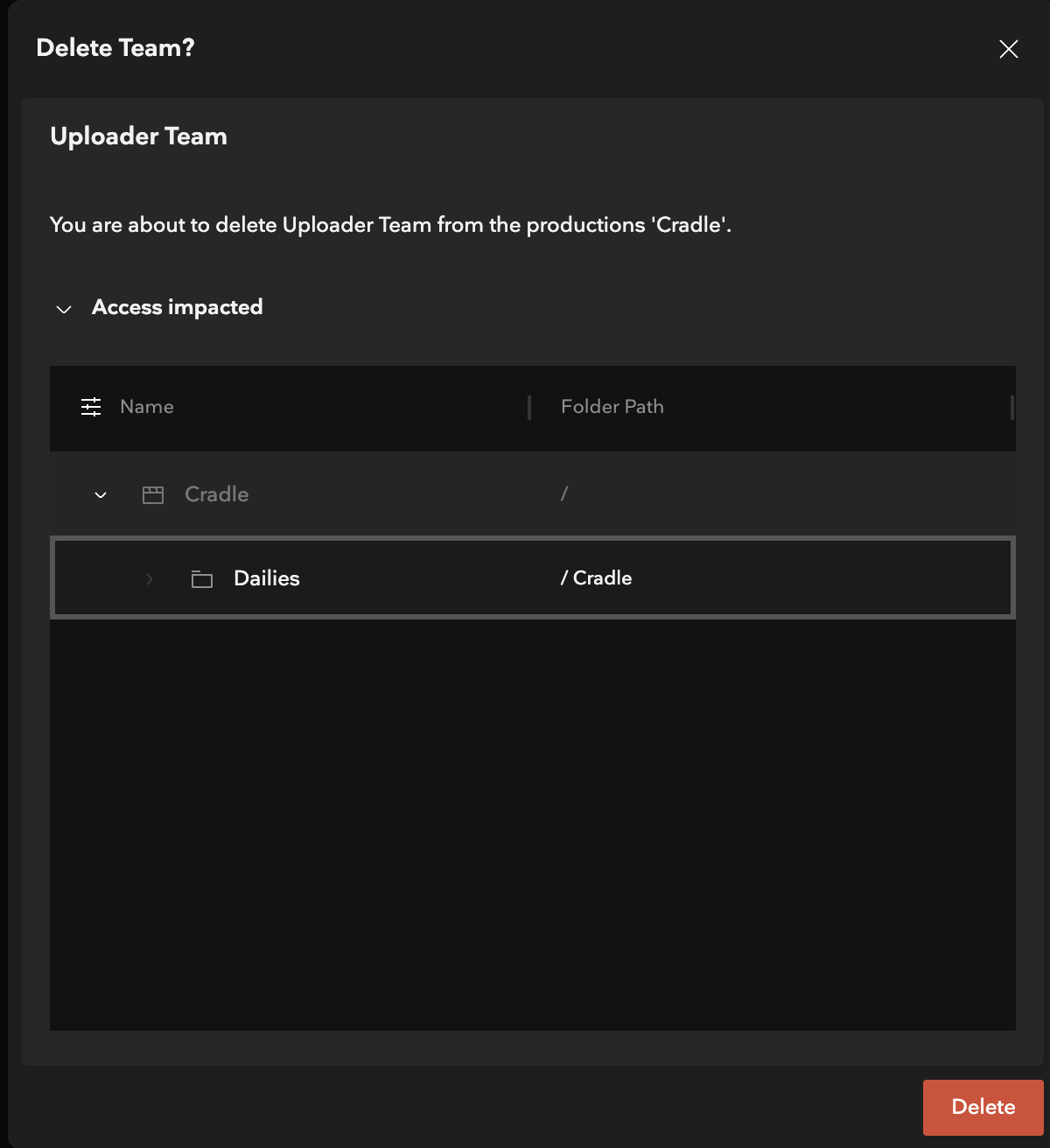Click the Folder Path column divider handle
Screen dimensions: 1050x1148
[x=1012, y=408]
